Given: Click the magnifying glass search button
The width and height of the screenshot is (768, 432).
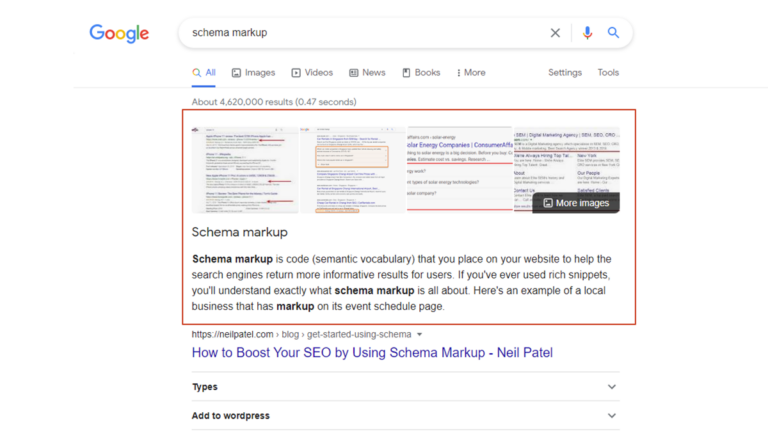Looking at the screenshot, I should click(x=613, y=33).
